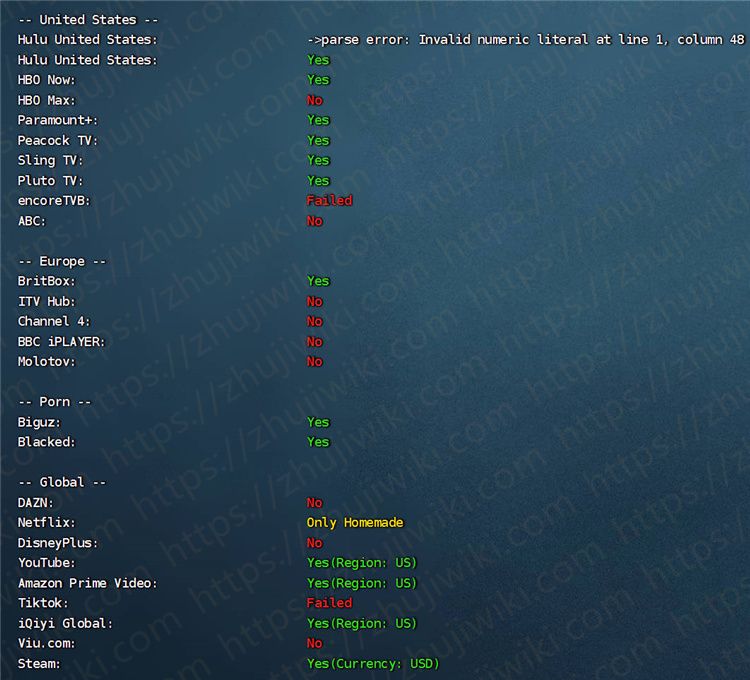Viewport: 750px width, 680px height.
Task: Click the "HBO Max:" label
Action: click(47, 100)
